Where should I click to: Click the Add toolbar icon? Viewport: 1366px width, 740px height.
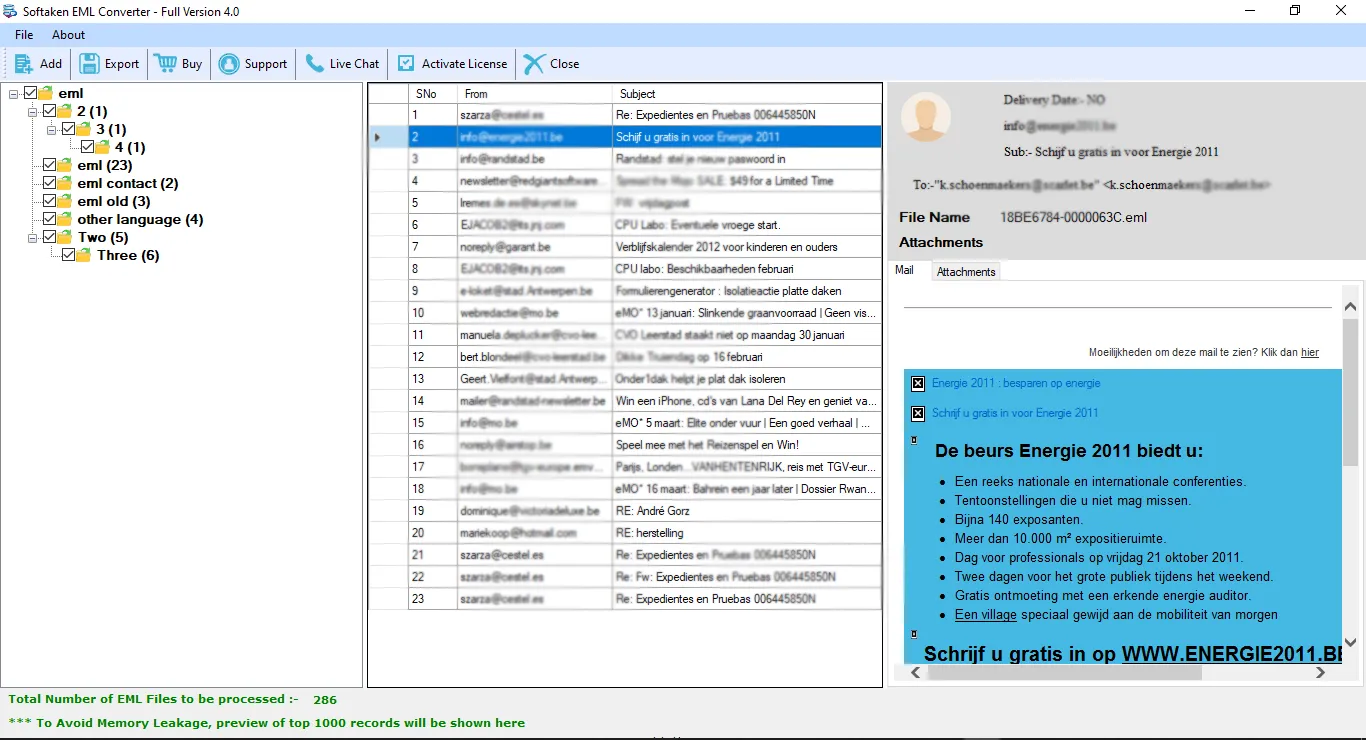coord(21,63)
